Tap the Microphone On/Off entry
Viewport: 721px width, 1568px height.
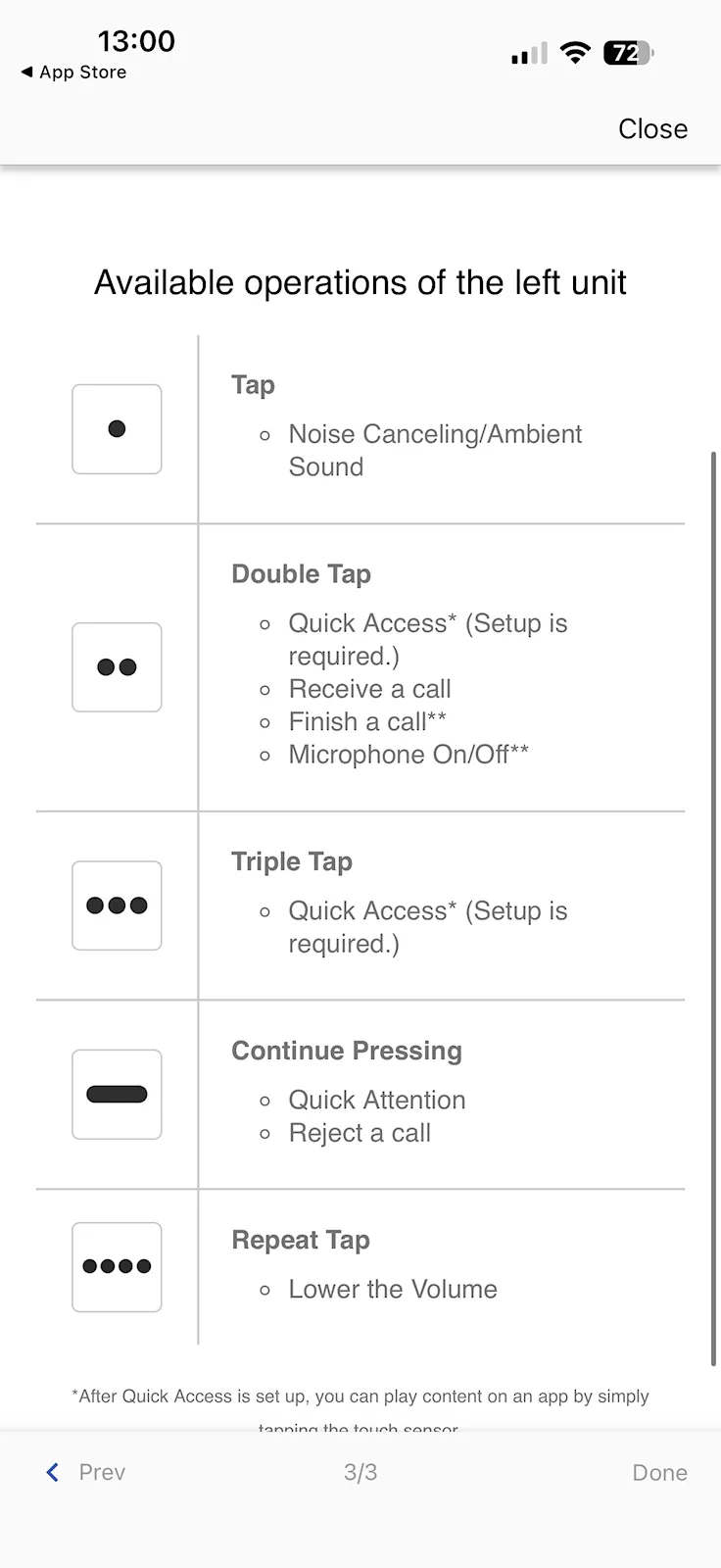(x=408, y=755)
